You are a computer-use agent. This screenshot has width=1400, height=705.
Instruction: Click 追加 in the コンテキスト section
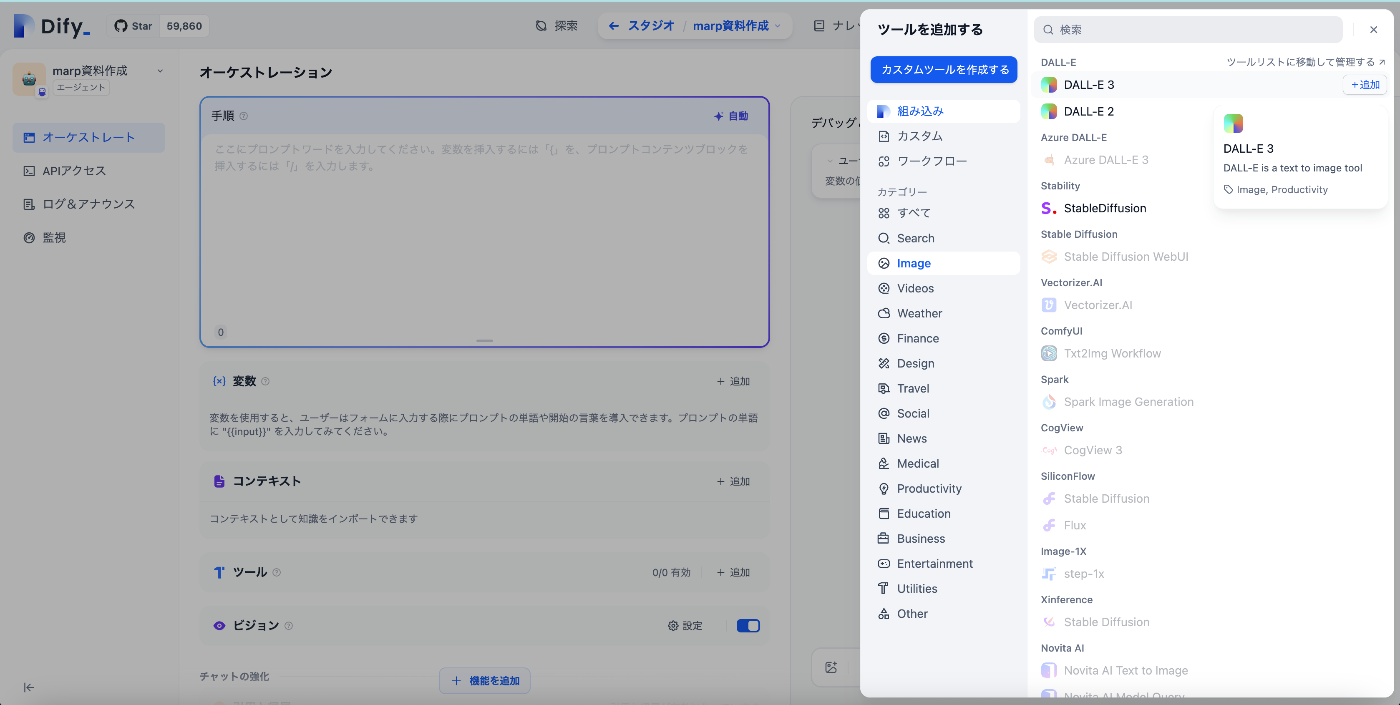733,481
